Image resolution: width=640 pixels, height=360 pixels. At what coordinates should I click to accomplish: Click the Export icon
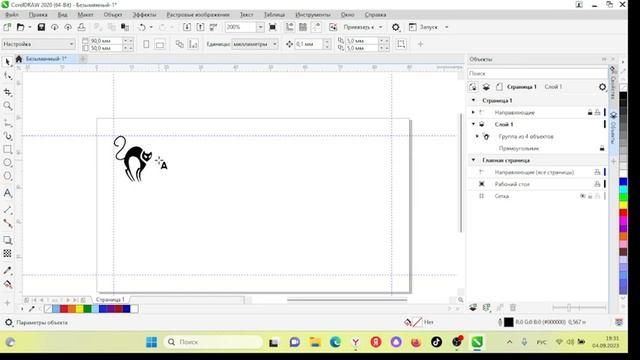pyautogui.click(x=200, y=27)
